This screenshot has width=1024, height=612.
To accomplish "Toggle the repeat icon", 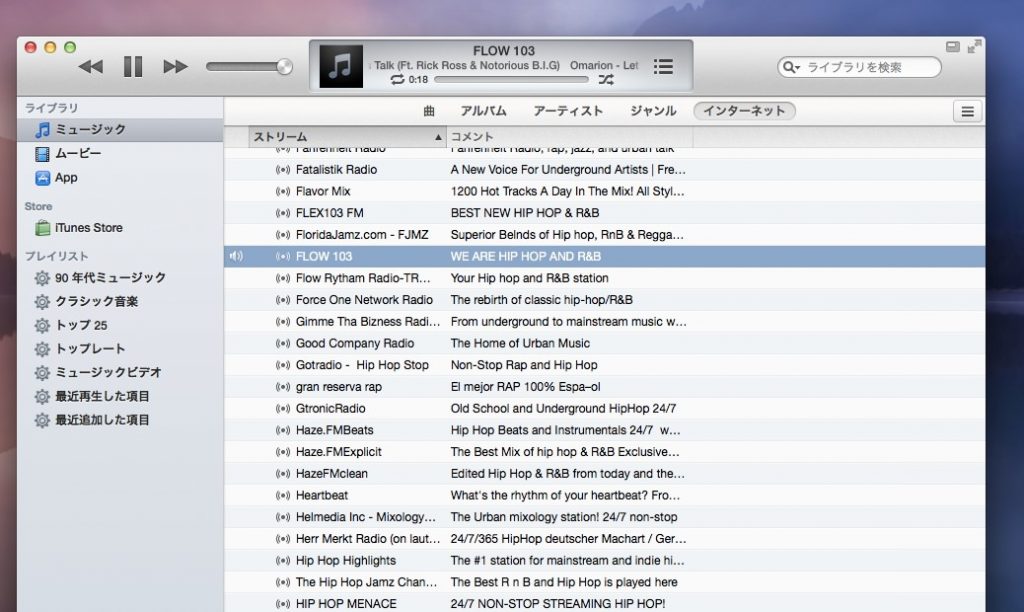I will point(397,80).
